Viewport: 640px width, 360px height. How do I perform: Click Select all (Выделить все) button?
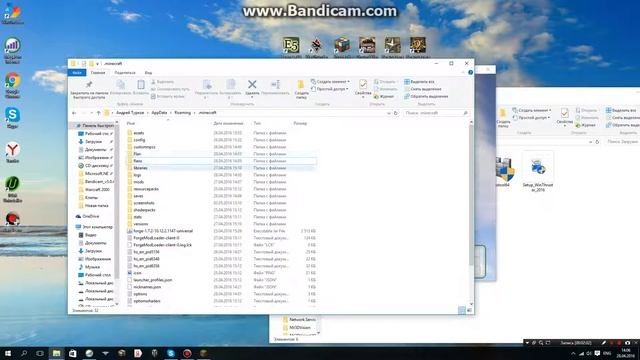[419, 82]
